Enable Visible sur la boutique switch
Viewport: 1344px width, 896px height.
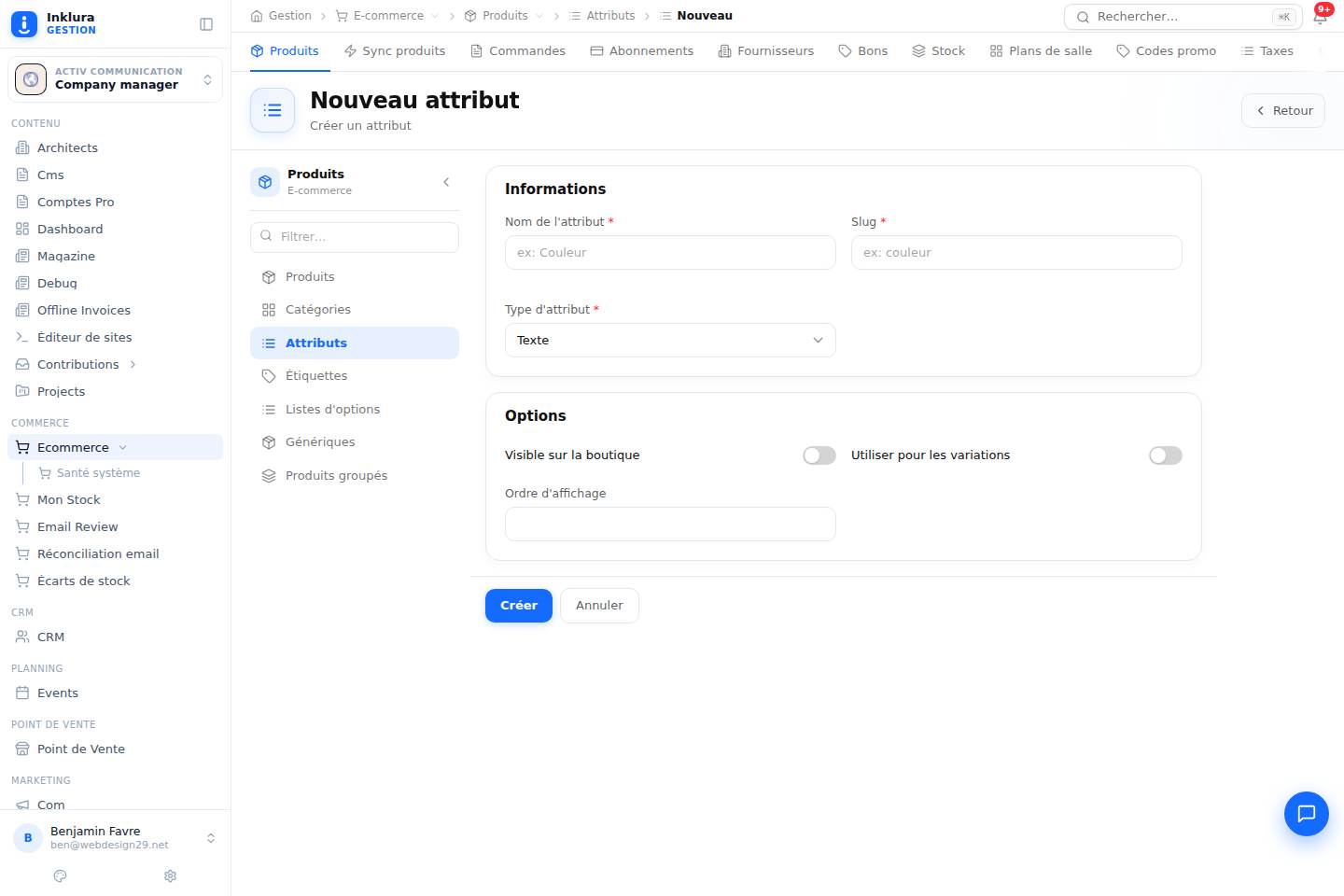pyautogui.click(x=819, y=455)
